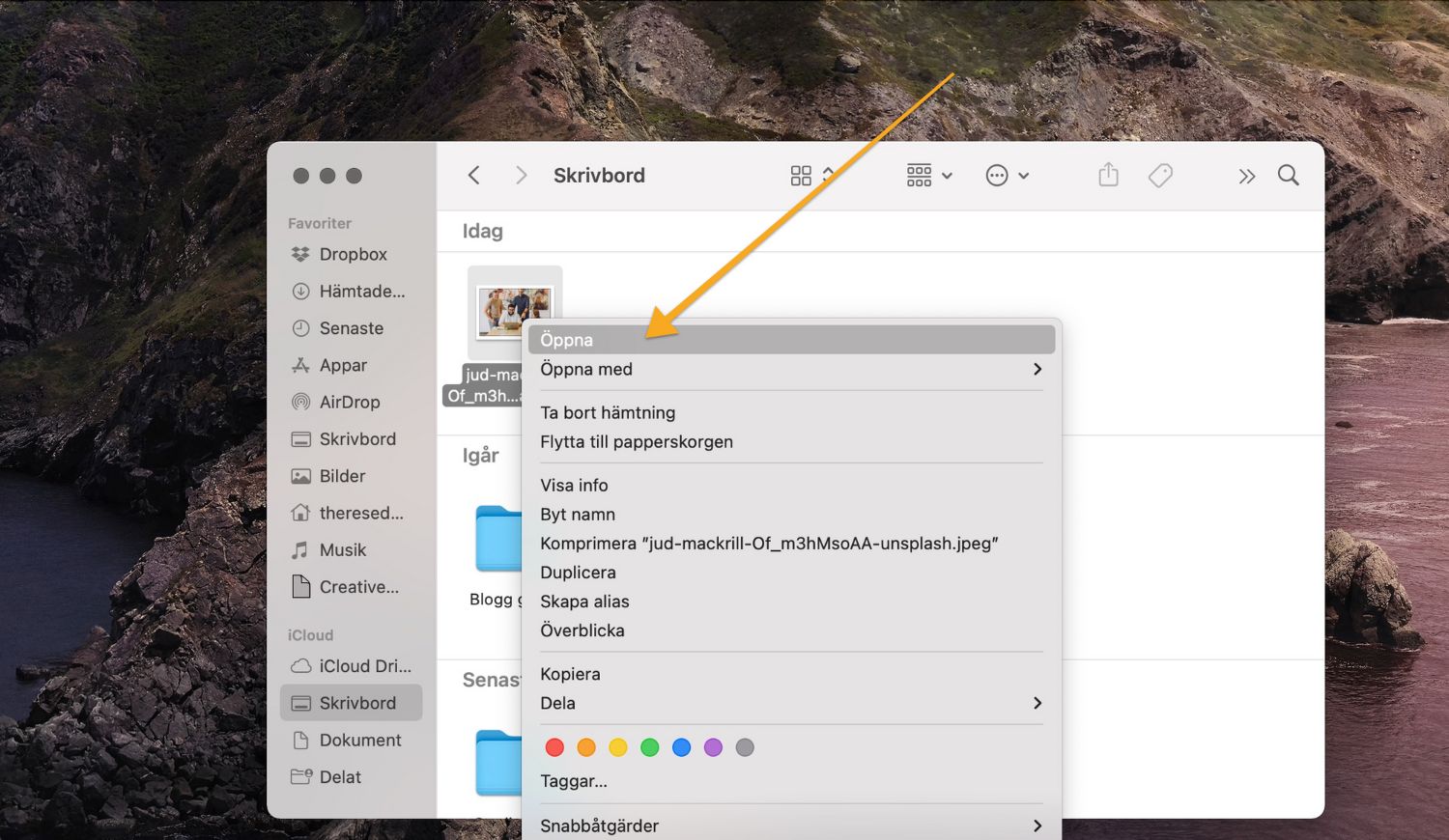Open the group-by view dropdown

pyautogui.click(x=929, y=175)
